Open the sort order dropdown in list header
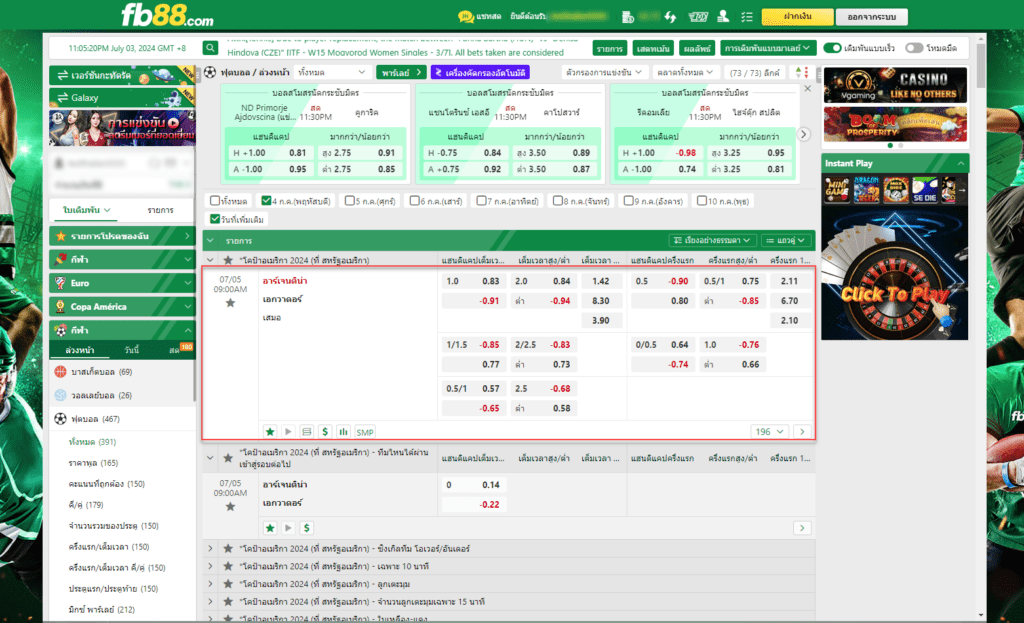 click(x=712, y=240)
